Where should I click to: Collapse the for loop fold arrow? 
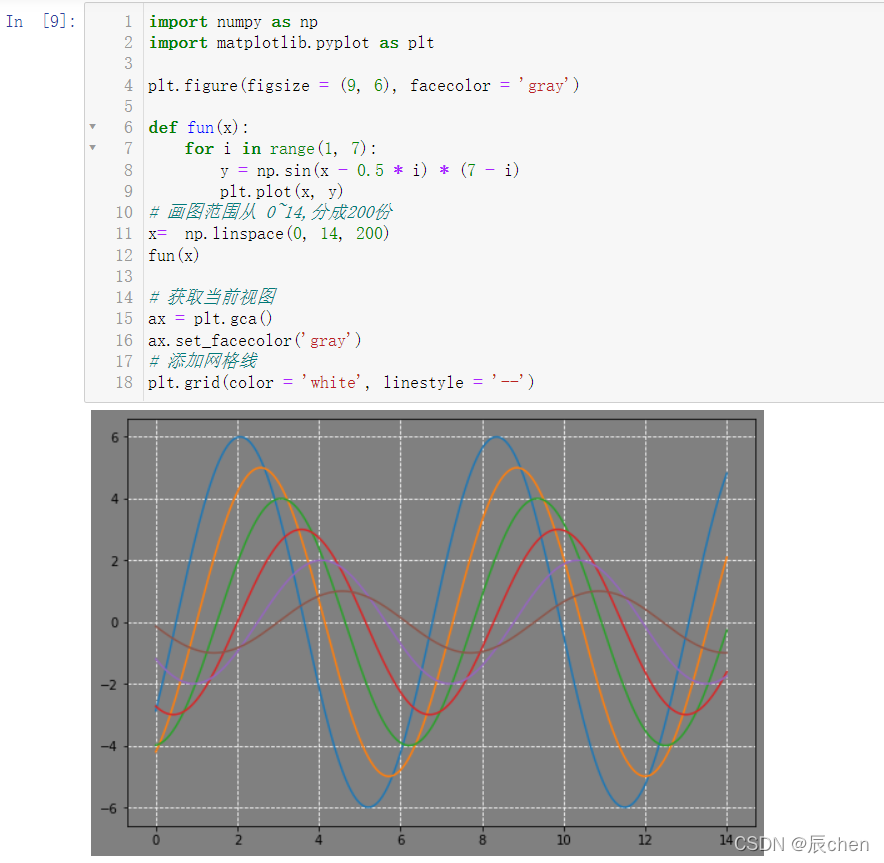pos(92,148)
